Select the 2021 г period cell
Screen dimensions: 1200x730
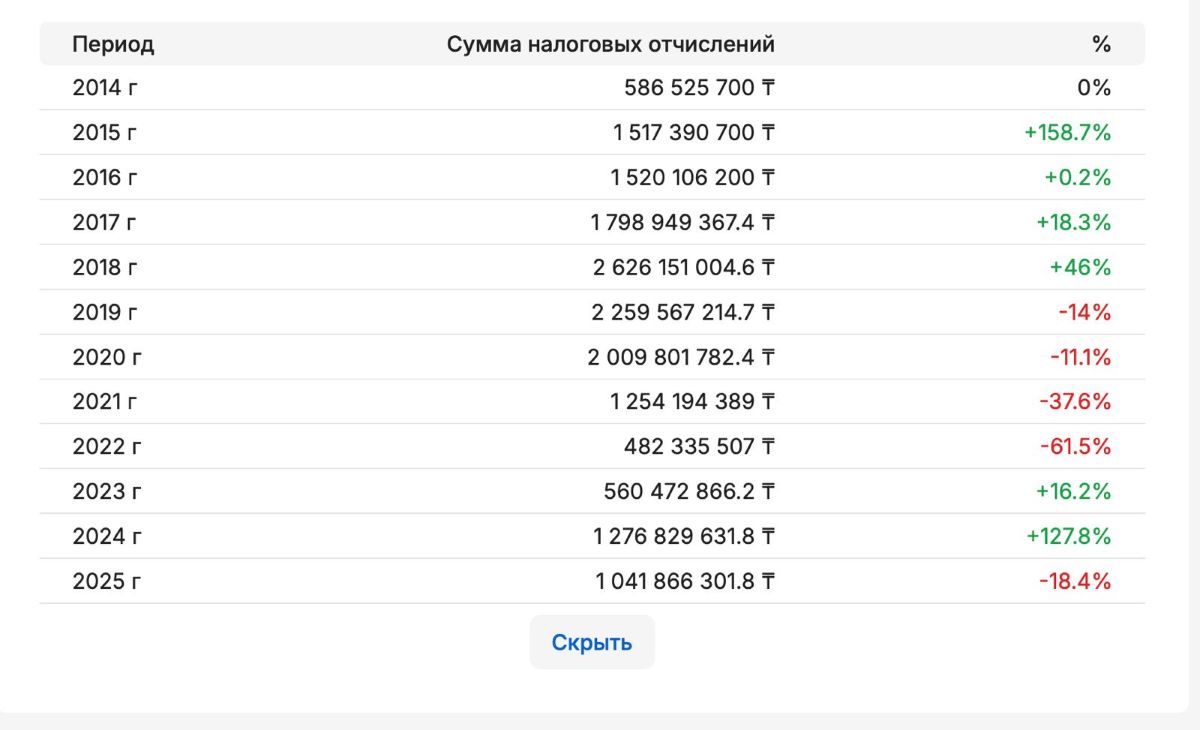[x=105, y=402]
